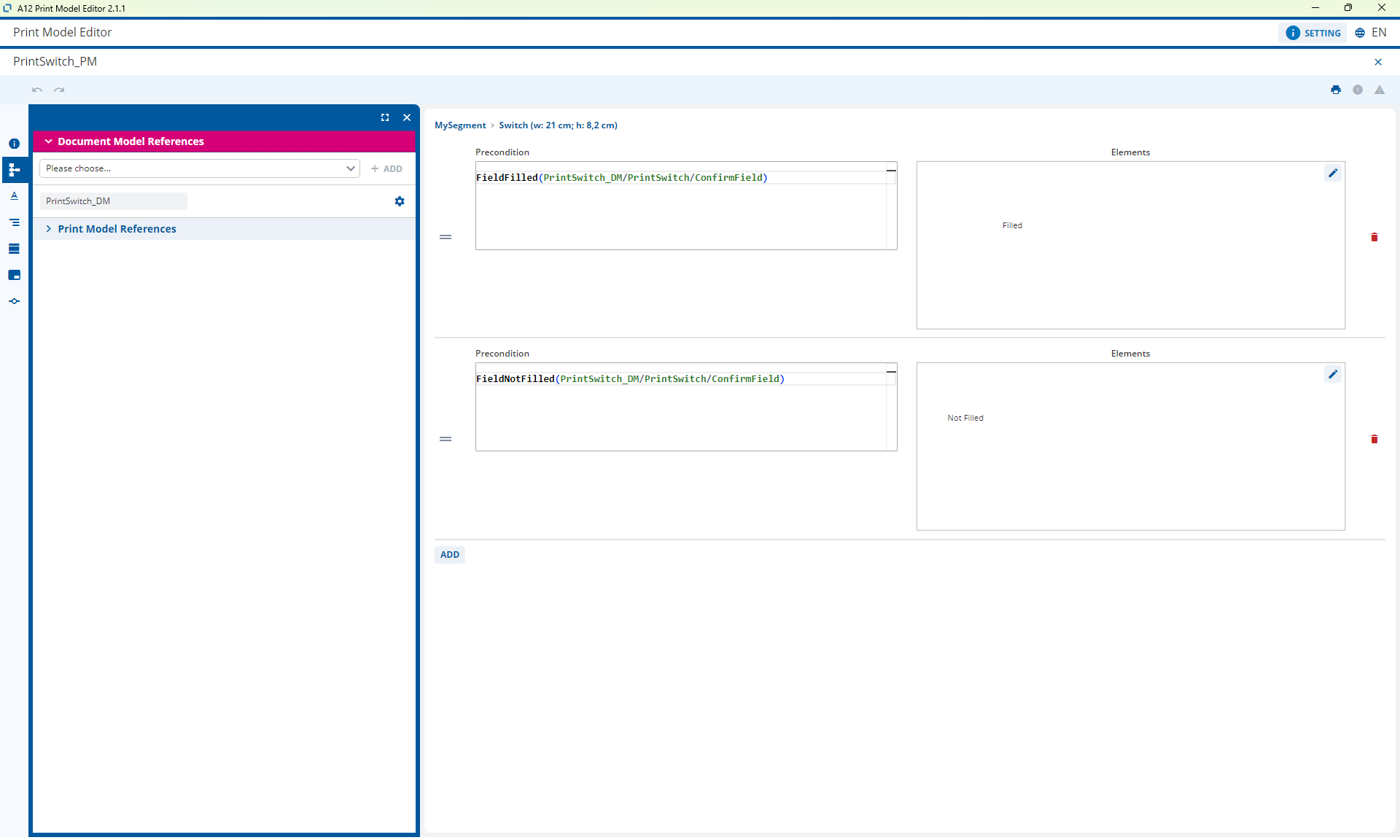Switch language via EN label
1400x840 pixels.
(1379, 33)
